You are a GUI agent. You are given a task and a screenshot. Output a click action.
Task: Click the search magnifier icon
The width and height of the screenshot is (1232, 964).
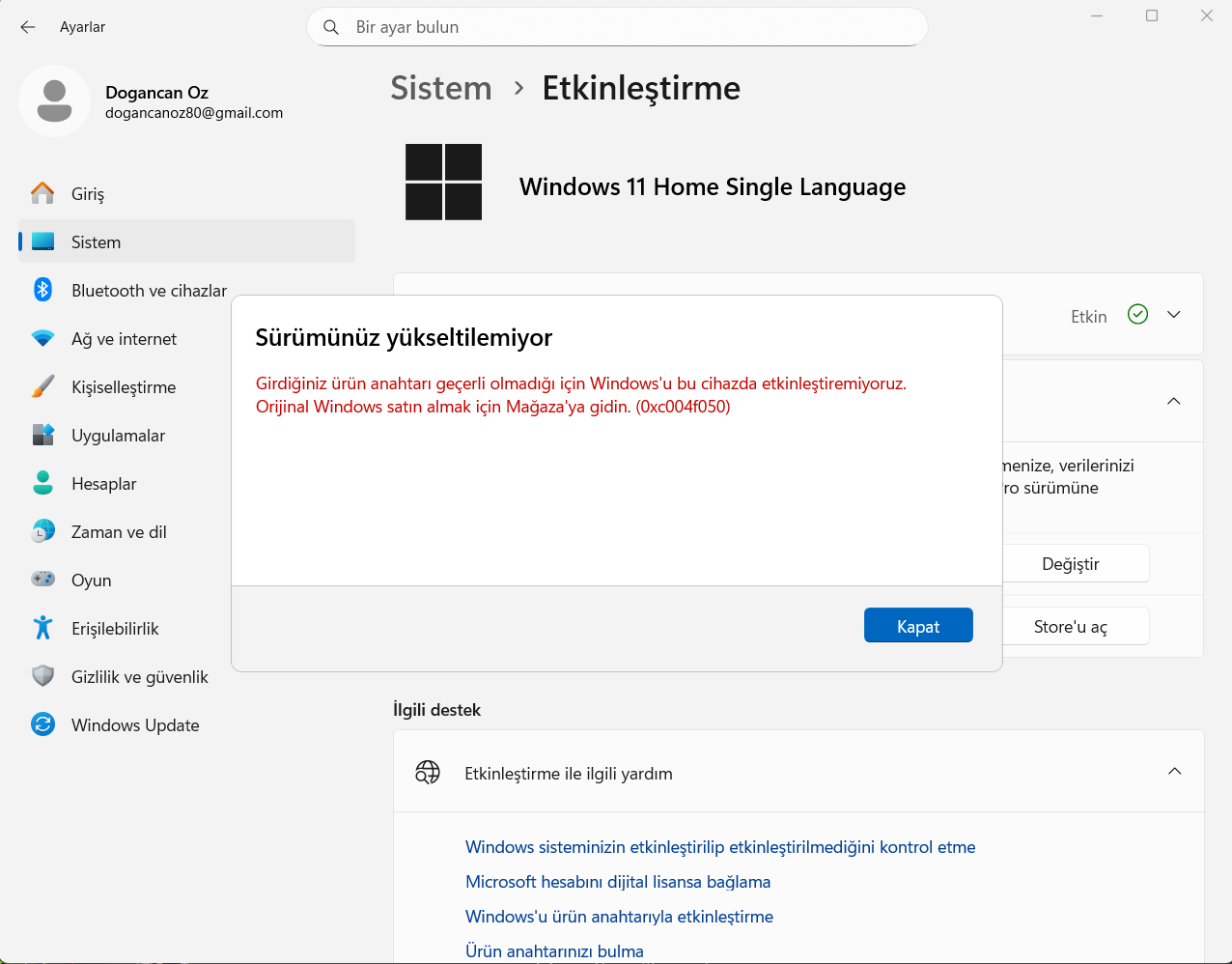coord(331,27)
